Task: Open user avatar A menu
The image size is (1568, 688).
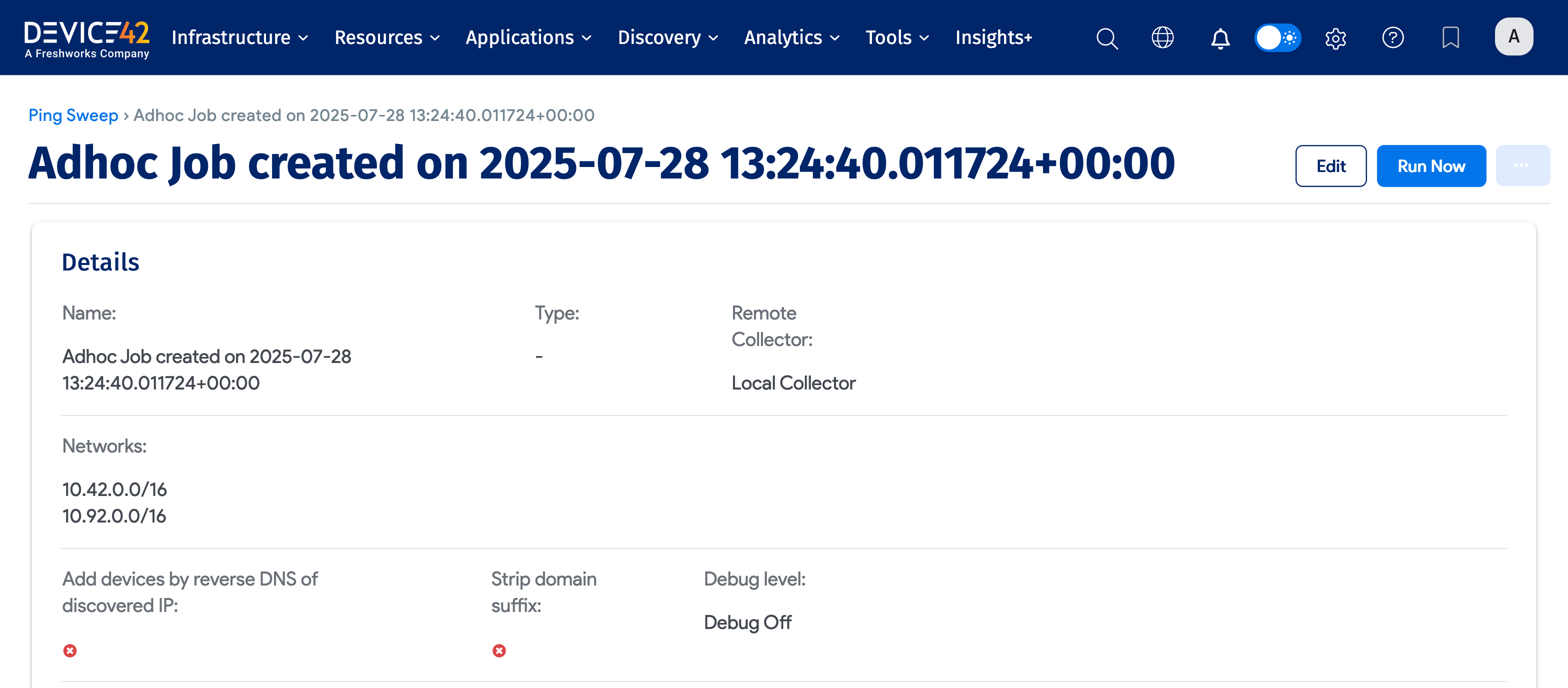Action: click(x=1513, y=36)
